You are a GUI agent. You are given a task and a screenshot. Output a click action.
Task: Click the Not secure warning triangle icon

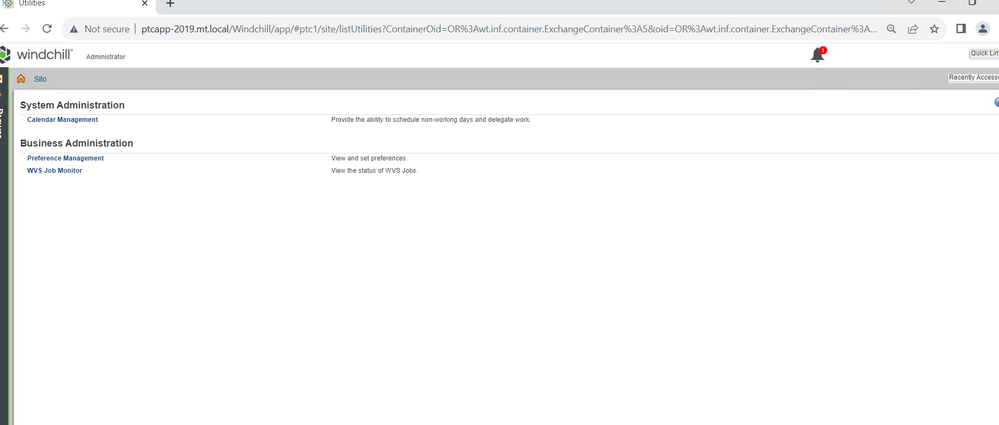point(74,29)
